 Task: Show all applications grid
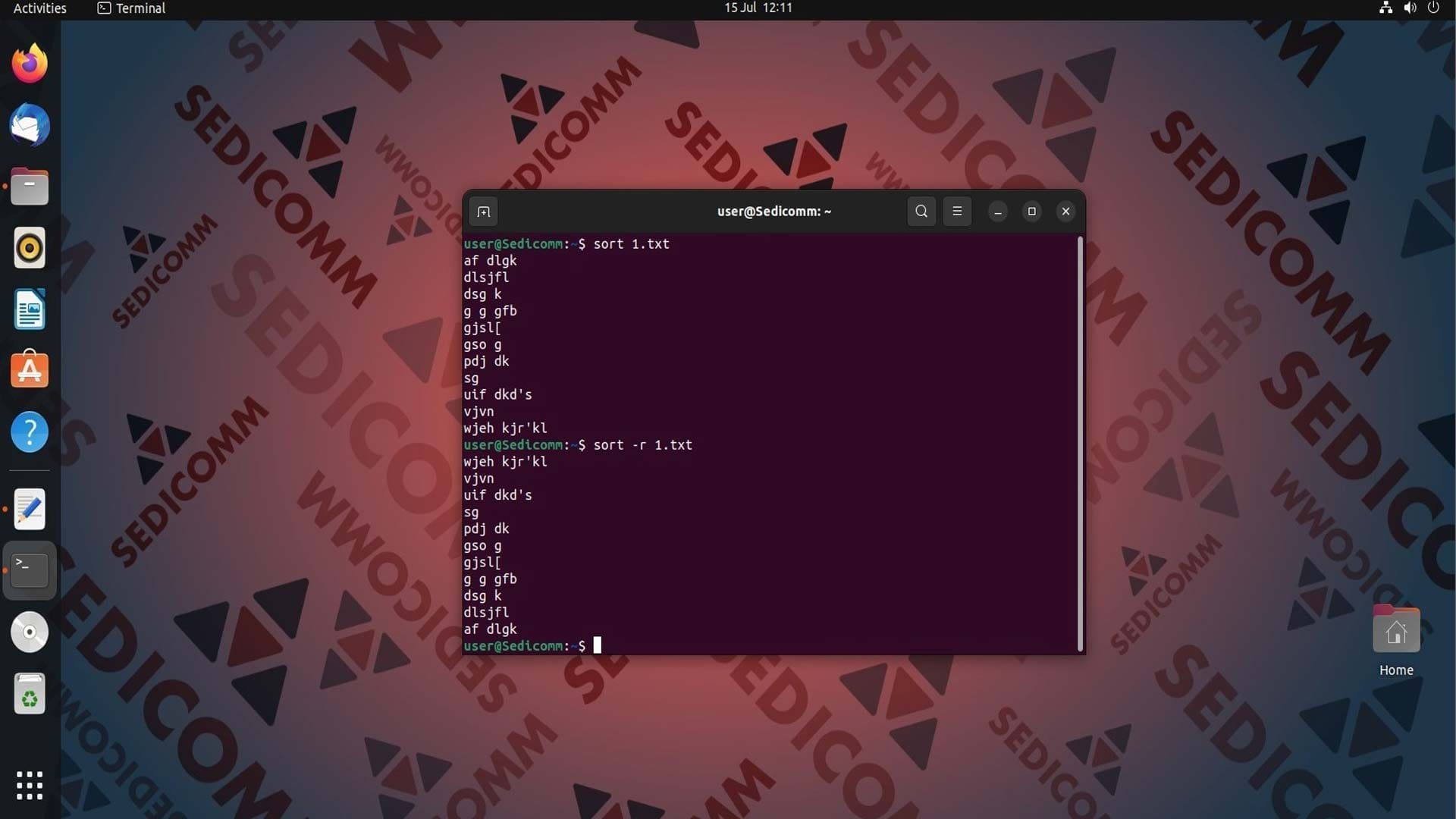(30, 786)
